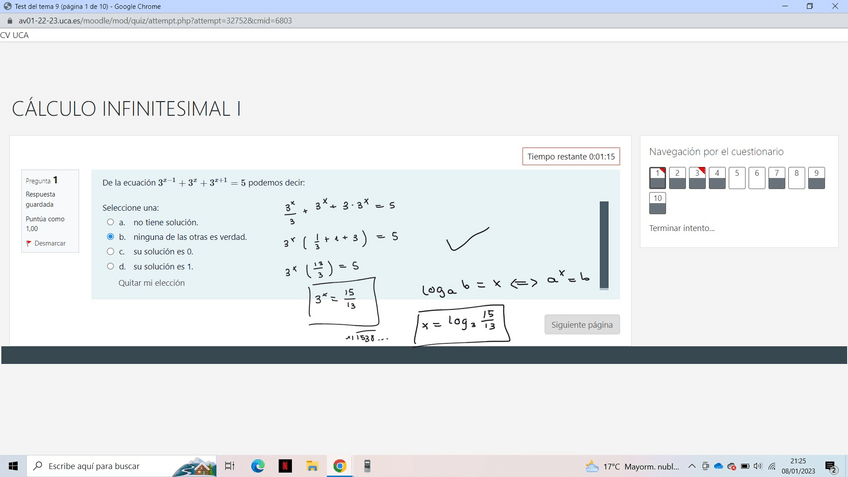Open the phone app icon on taskbar
This screenshot has height=477, width=848.
click(367, 466)
